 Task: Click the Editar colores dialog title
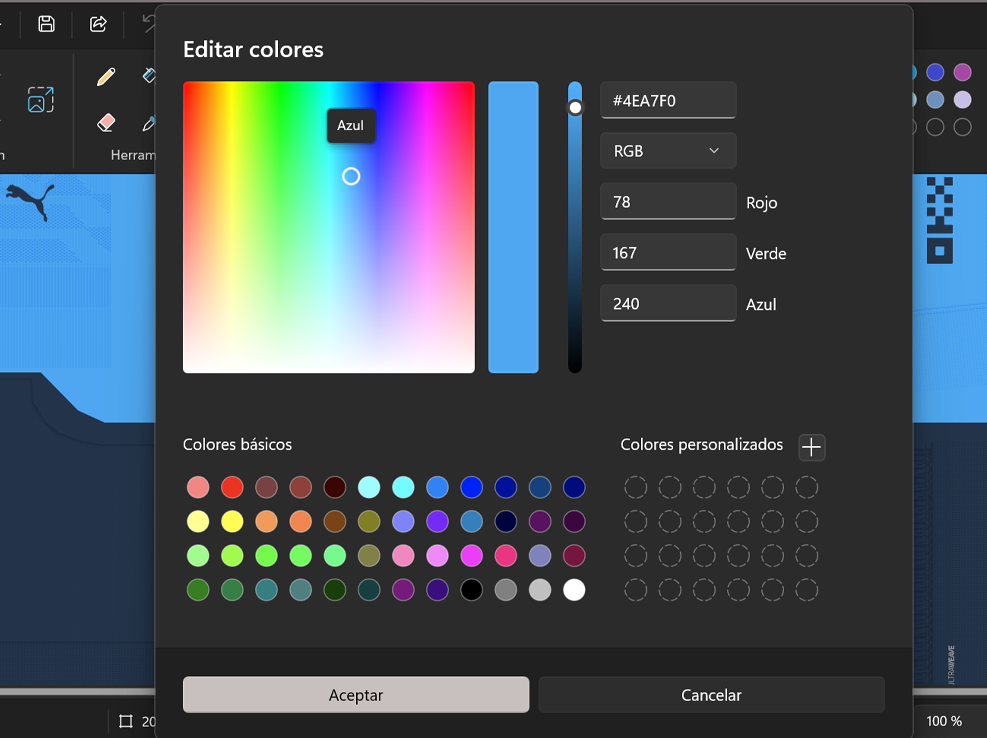(x=253, y=50)
